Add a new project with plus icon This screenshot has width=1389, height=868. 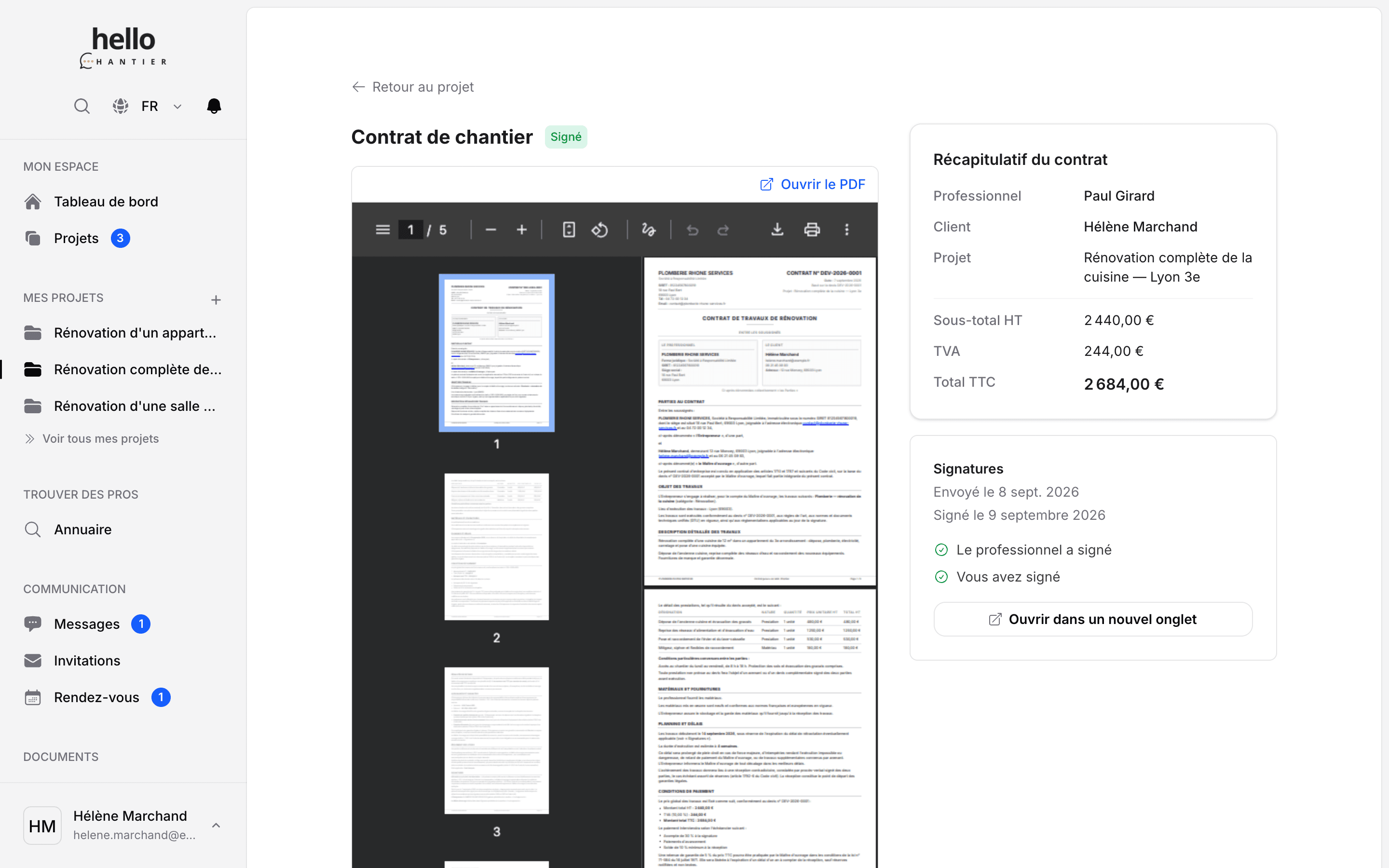pyautogui.click(x=216, y=299)
